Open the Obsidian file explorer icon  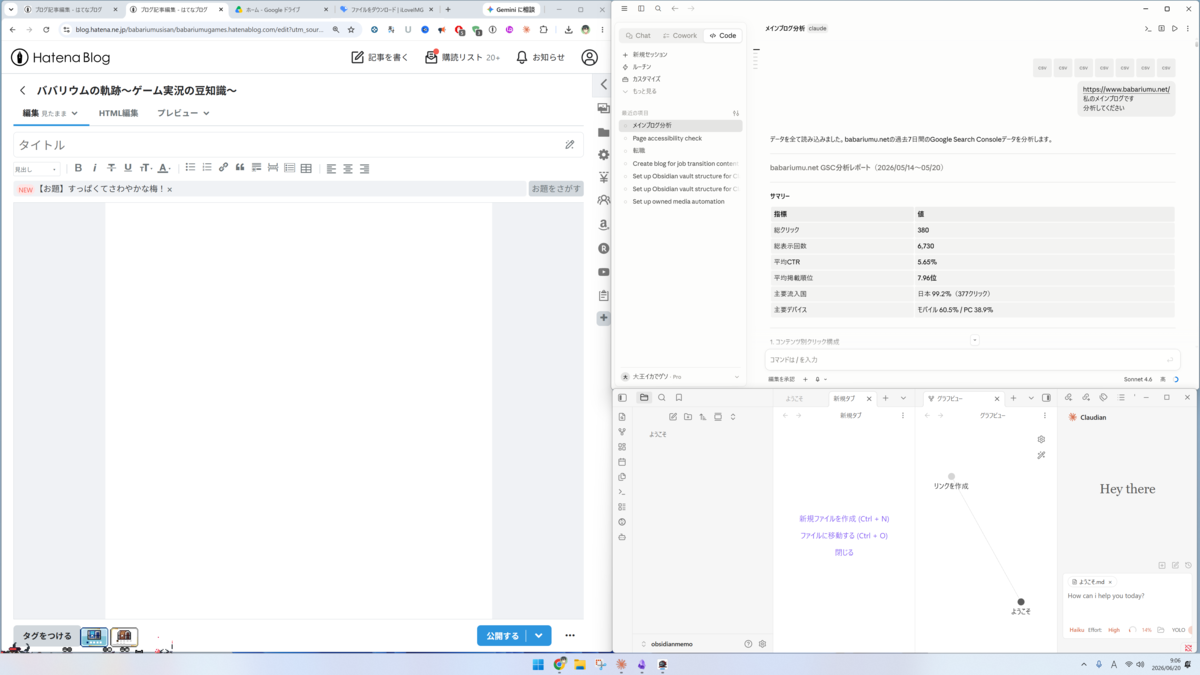pos(644,398)
